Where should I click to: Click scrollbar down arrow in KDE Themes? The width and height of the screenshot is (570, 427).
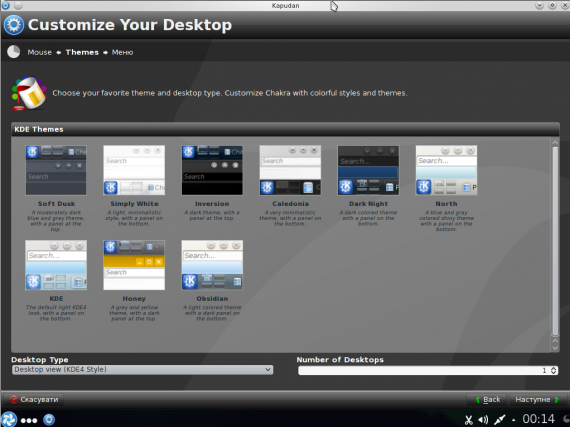pos(555,348)
